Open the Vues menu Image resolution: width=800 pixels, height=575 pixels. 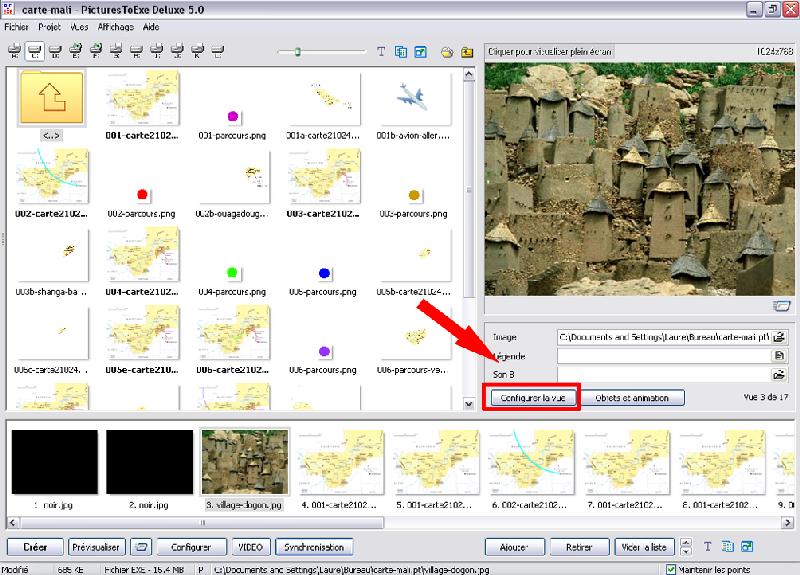point(79,27)
